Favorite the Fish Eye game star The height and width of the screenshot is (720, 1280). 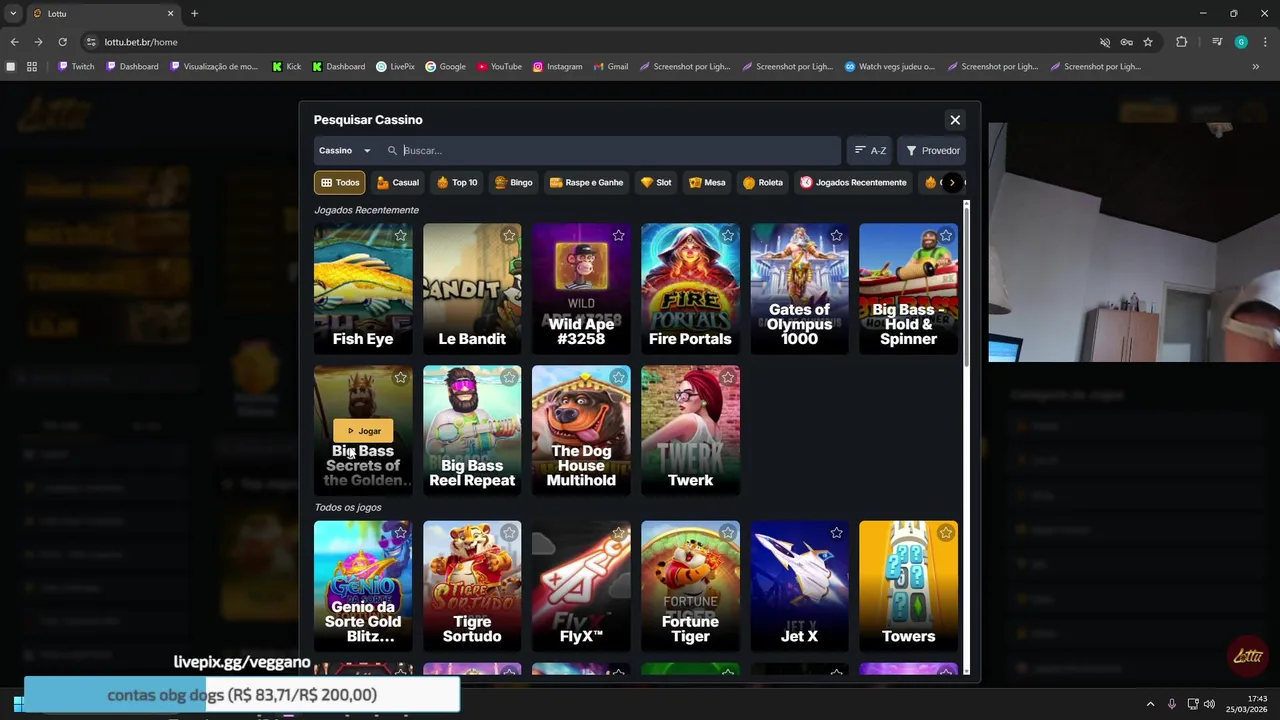click(400, 236)
